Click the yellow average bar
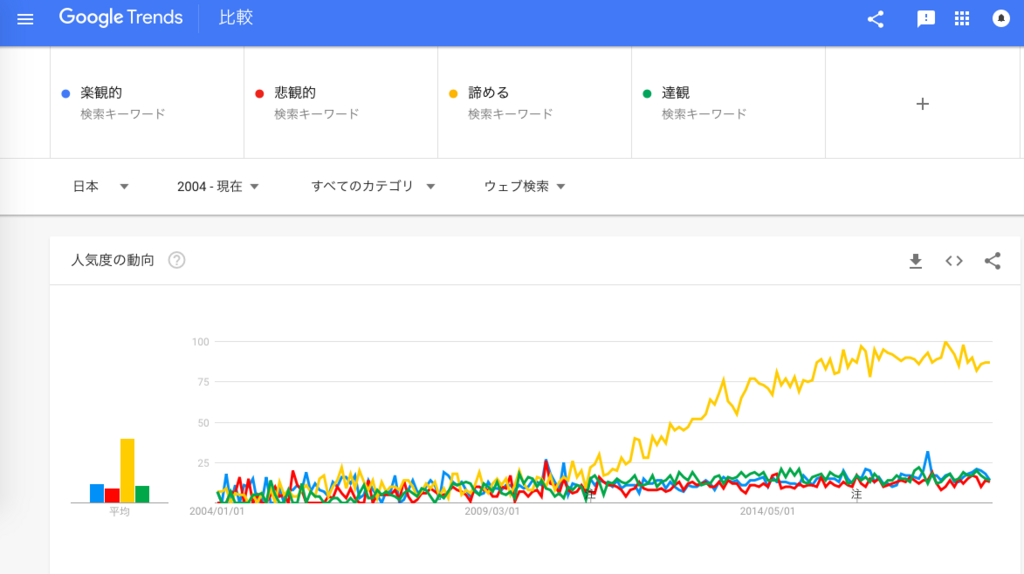 [127, 470]
